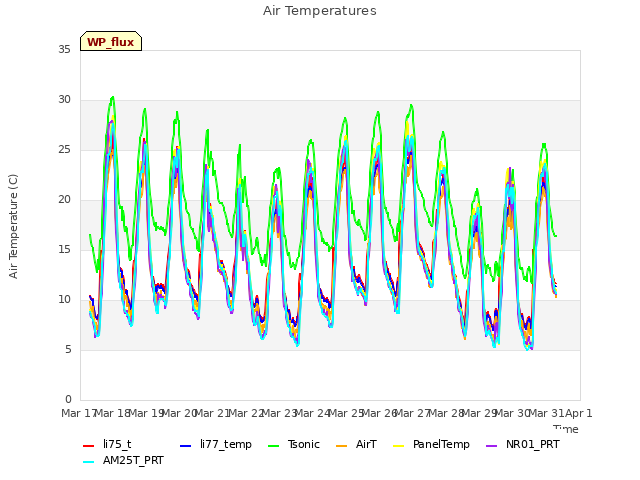Click the purple NR01_PRT legend swatch
The height and width of the screenshot is (480, 640).
[x=491, y=446]
